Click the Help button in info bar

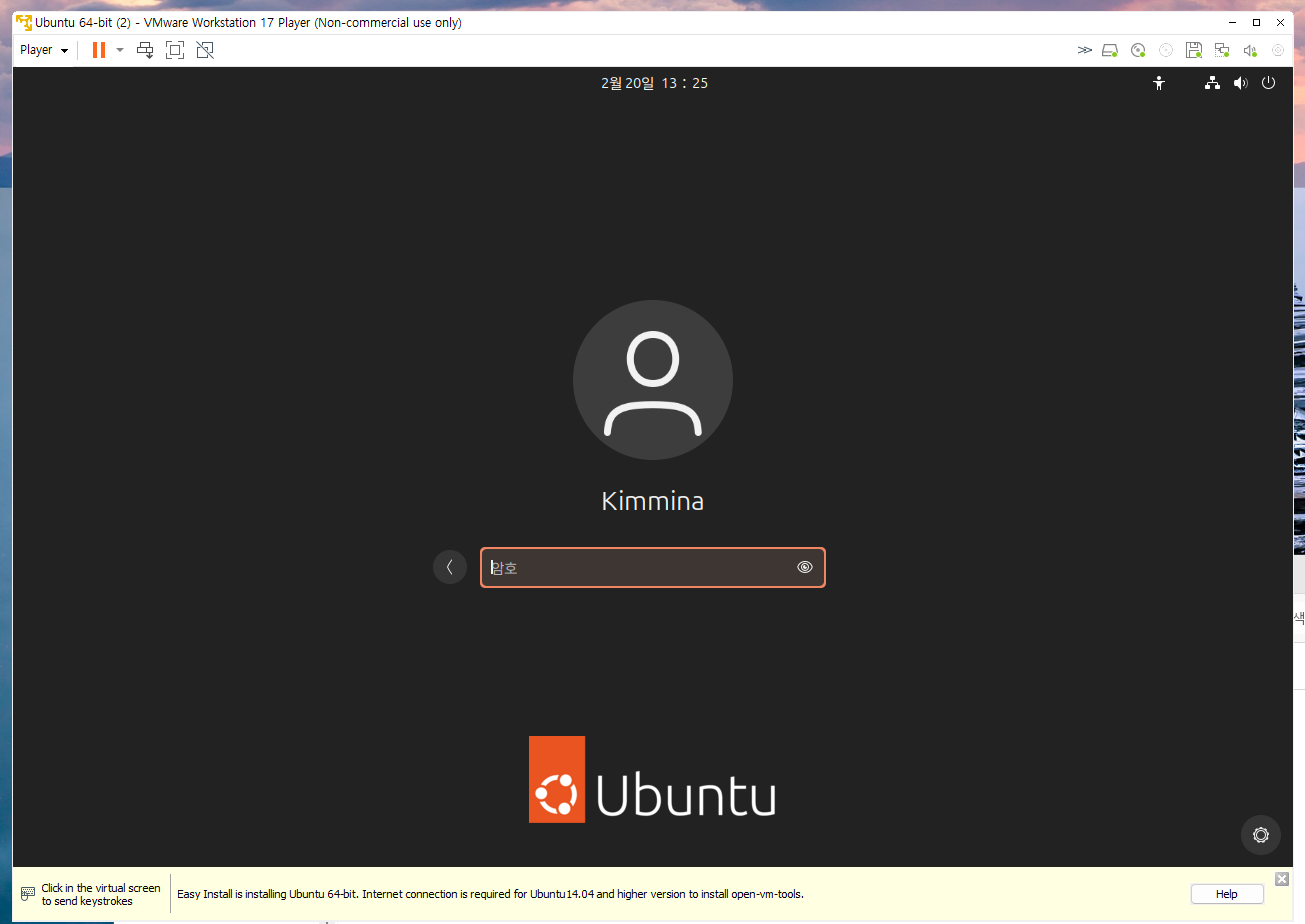click(x=1227, y=894)
